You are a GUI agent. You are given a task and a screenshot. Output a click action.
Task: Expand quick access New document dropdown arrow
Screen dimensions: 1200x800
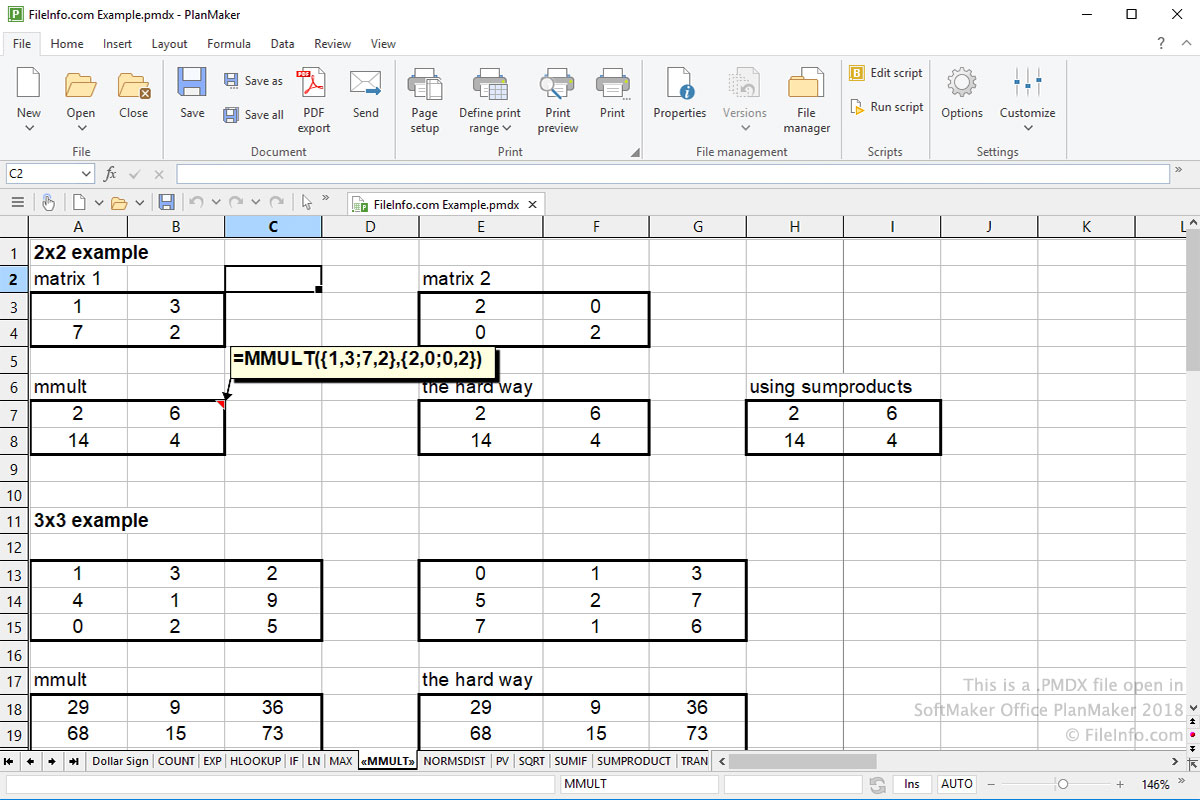tap(99, 203)
